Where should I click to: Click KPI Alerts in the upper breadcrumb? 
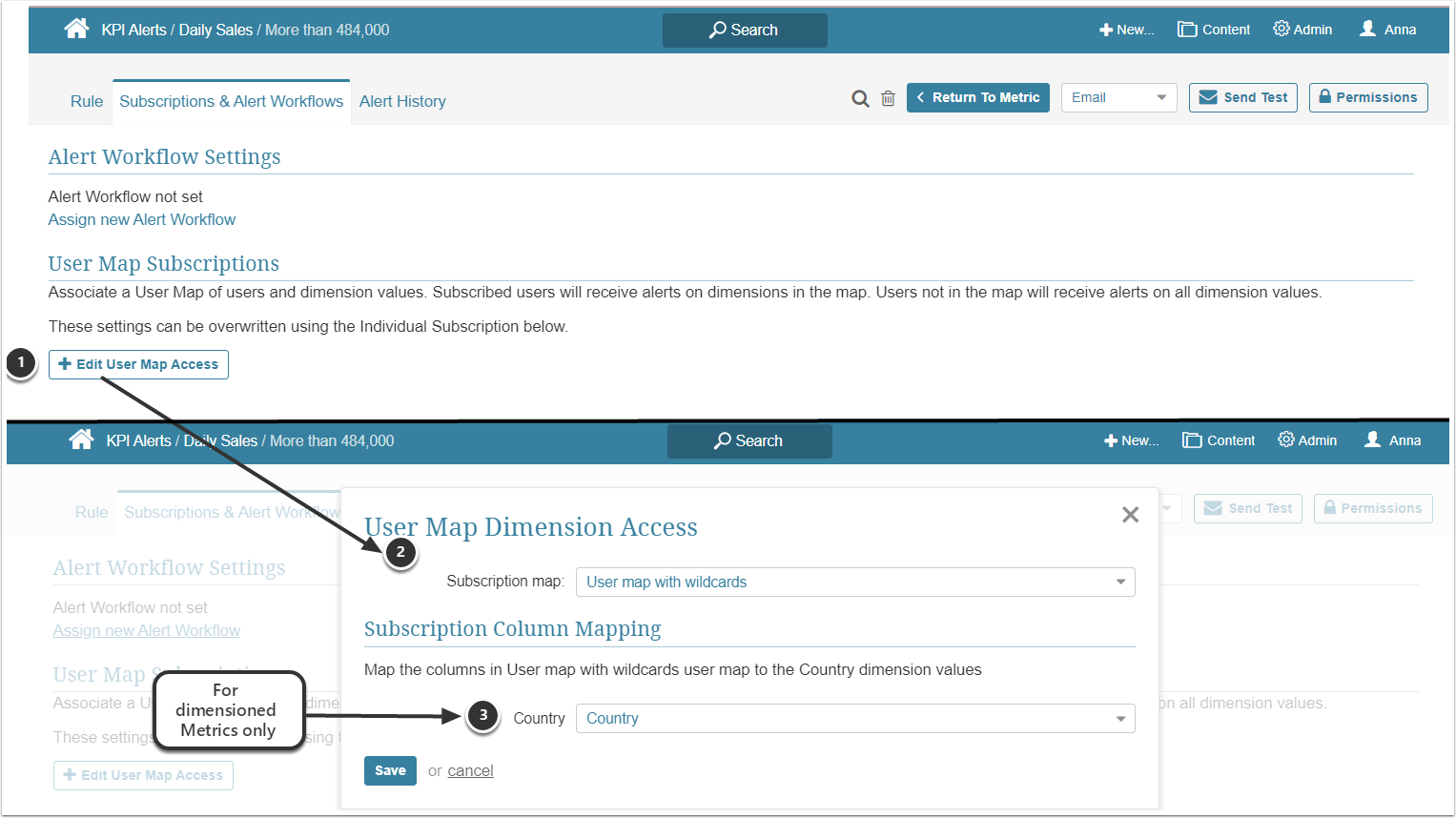(x=134, y=31)
